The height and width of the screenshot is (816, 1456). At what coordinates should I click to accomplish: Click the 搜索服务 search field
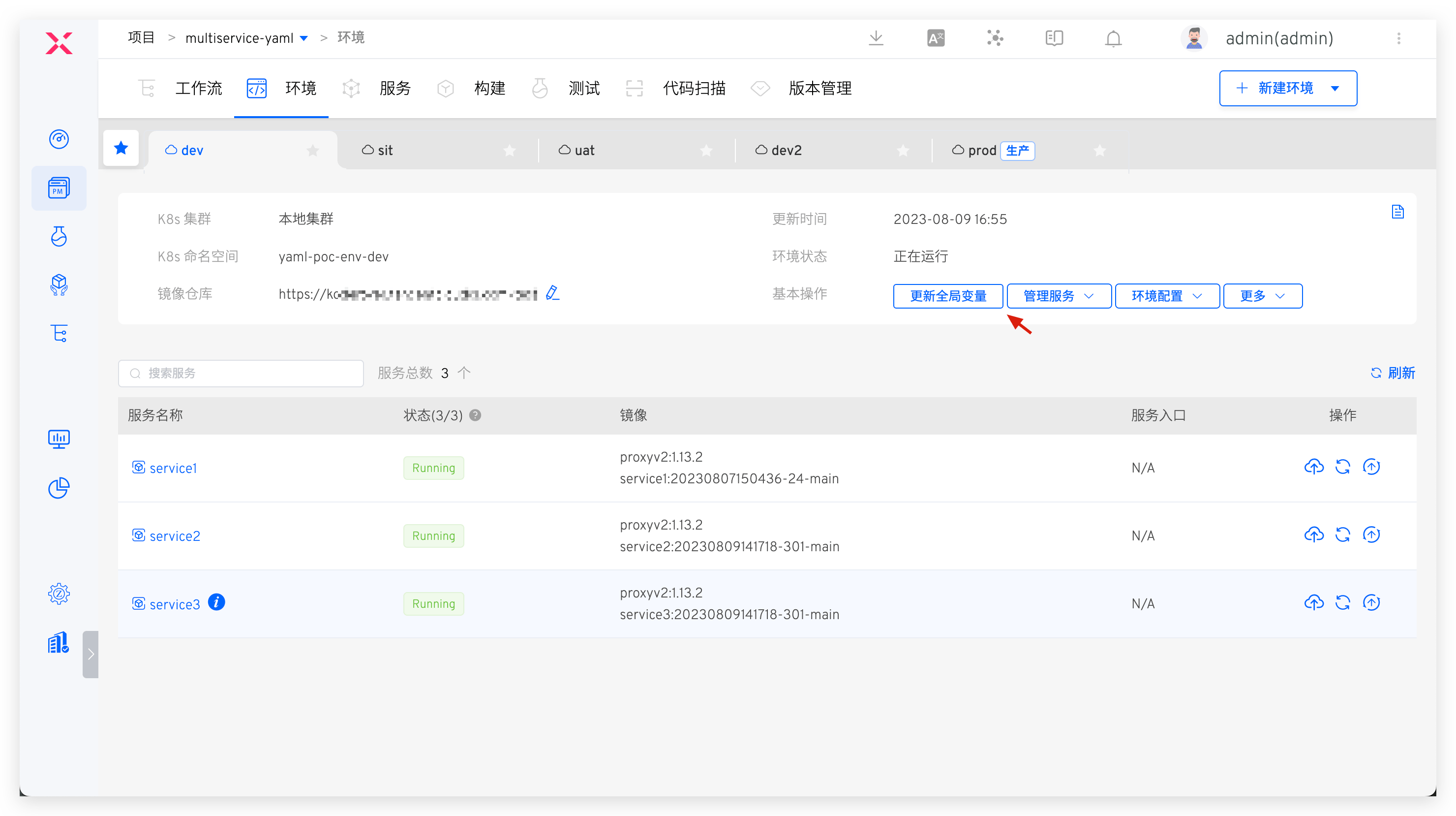241,373
